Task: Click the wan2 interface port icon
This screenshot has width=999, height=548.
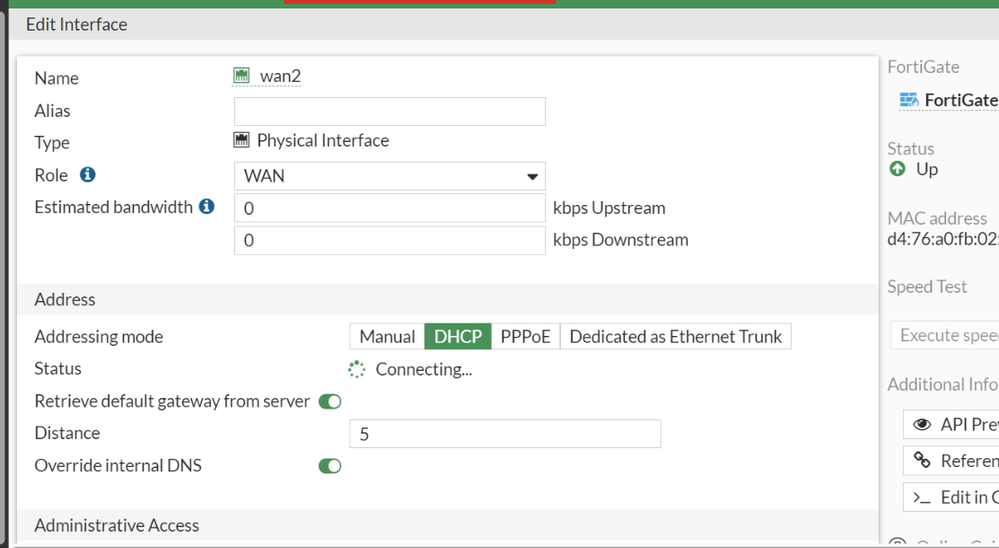Action: [241, 76]
